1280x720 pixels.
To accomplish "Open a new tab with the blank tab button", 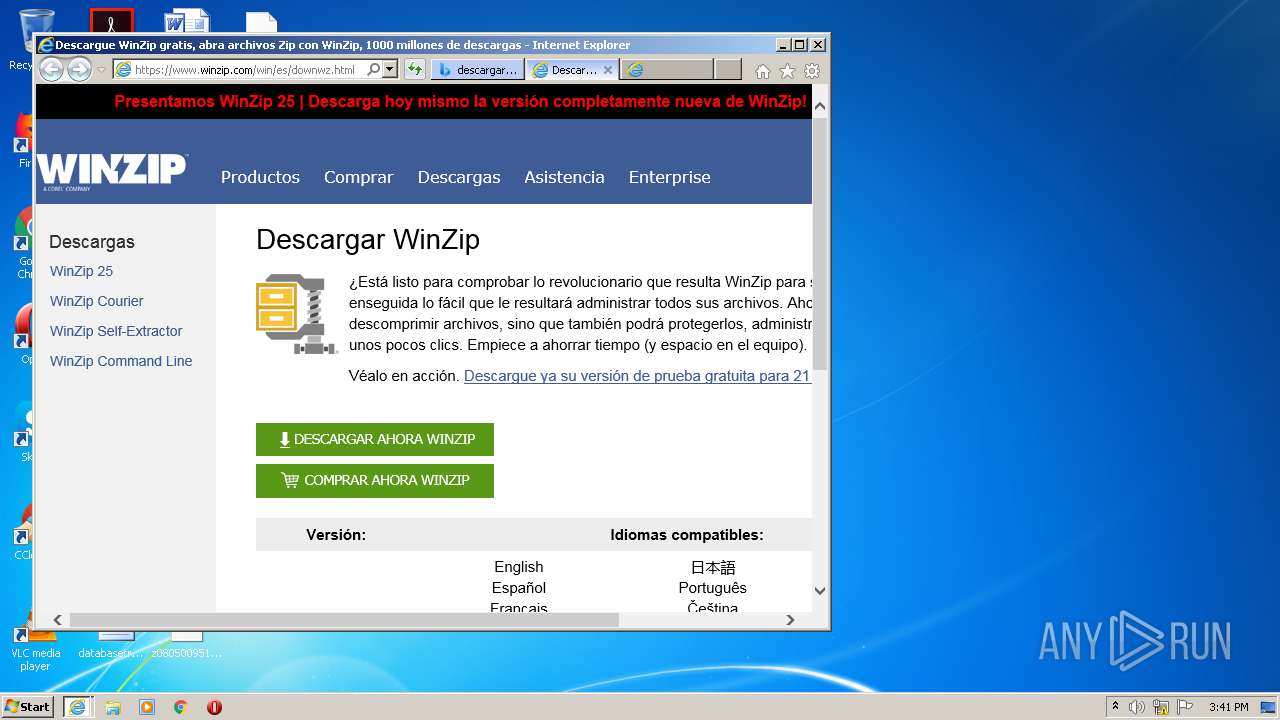I will pyautogui.click(x=728, y=70).
